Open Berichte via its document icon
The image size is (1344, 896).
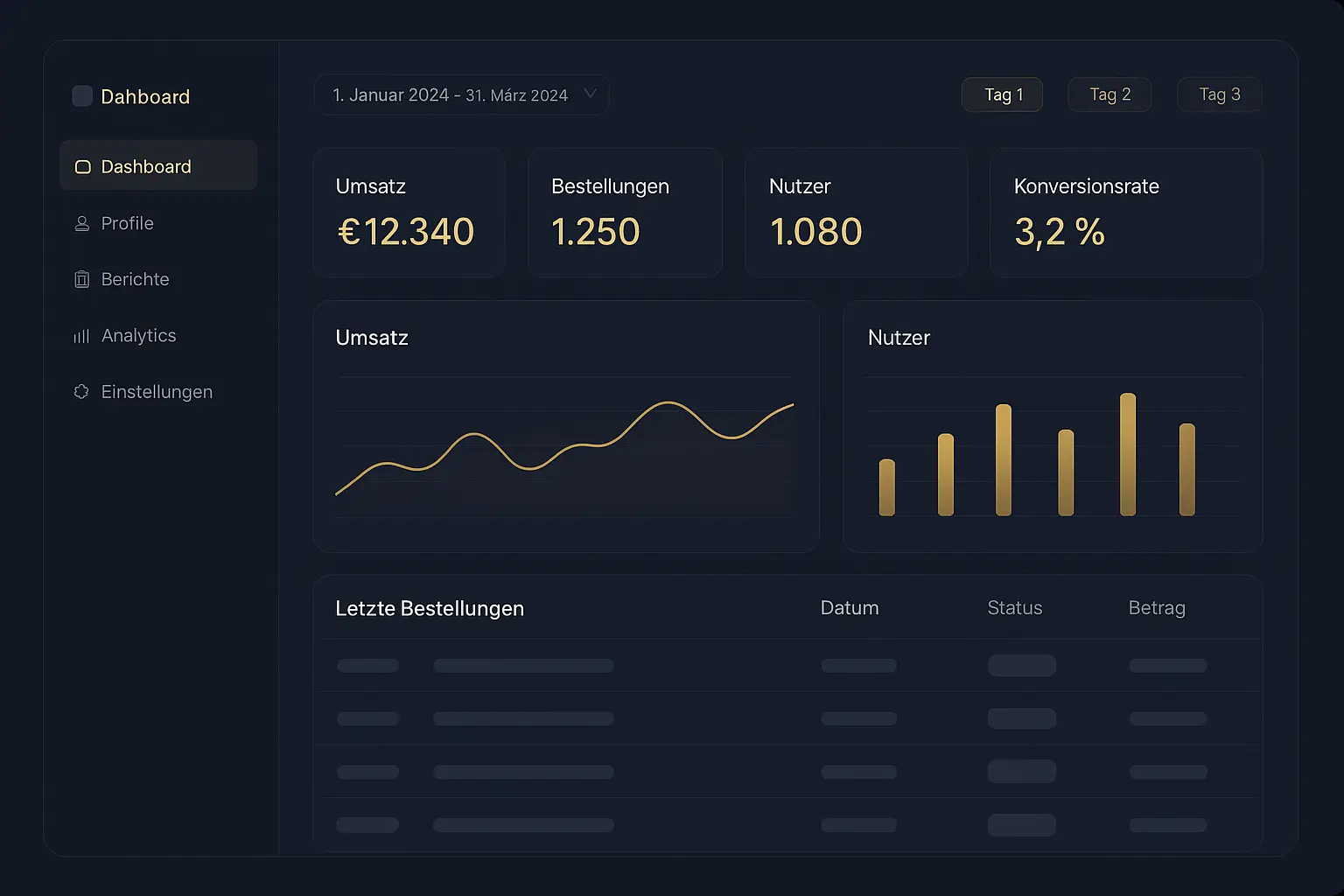(x=82, y=279)
